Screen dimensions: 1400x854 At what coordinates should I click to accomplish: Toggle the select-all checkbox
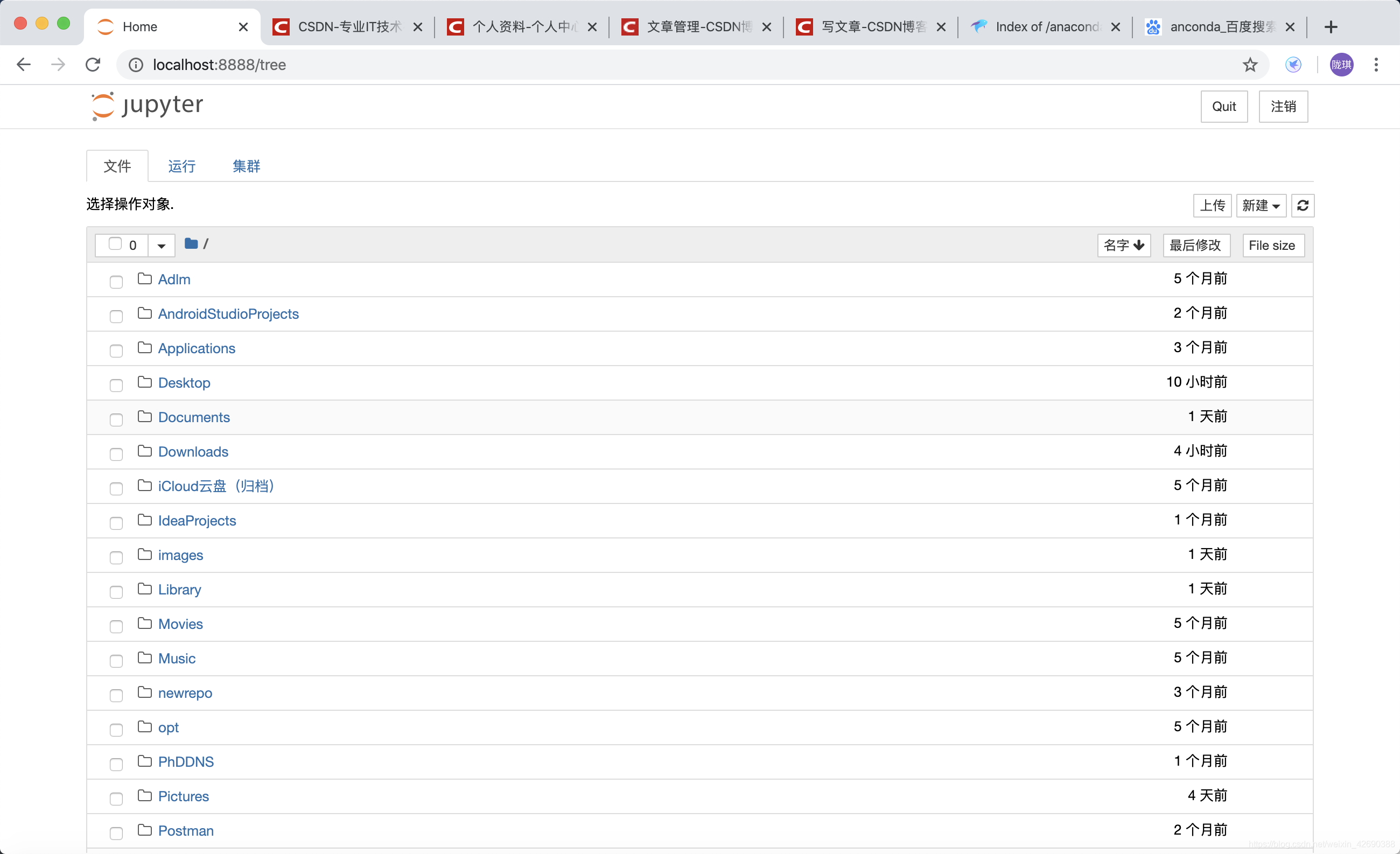point(115,244)
